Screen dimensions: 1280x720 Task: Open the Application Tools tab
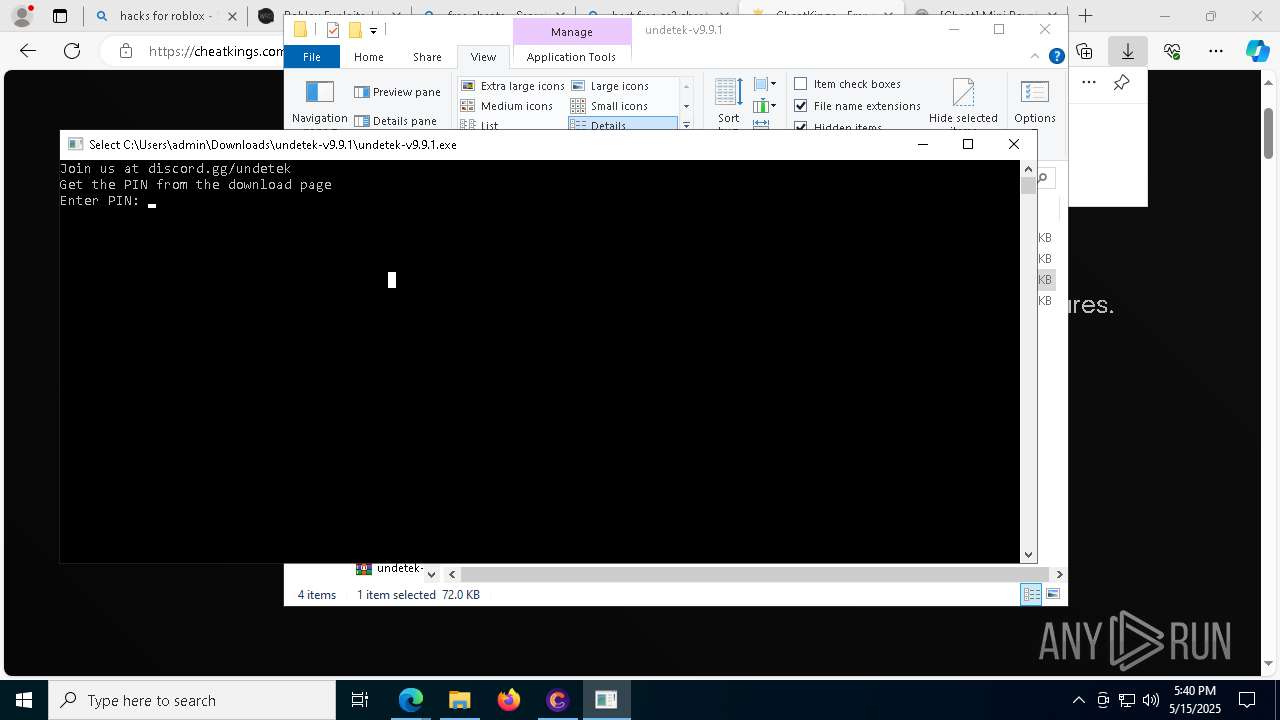571,57
